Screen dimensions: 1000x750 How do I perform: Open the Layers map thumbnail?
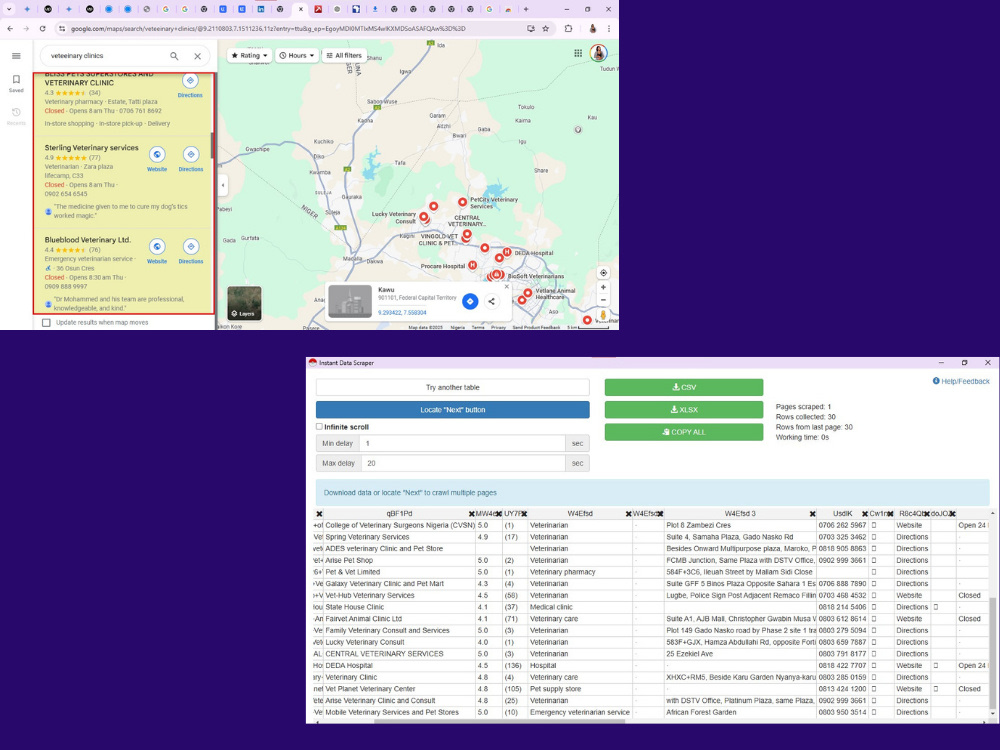[244, 304]
